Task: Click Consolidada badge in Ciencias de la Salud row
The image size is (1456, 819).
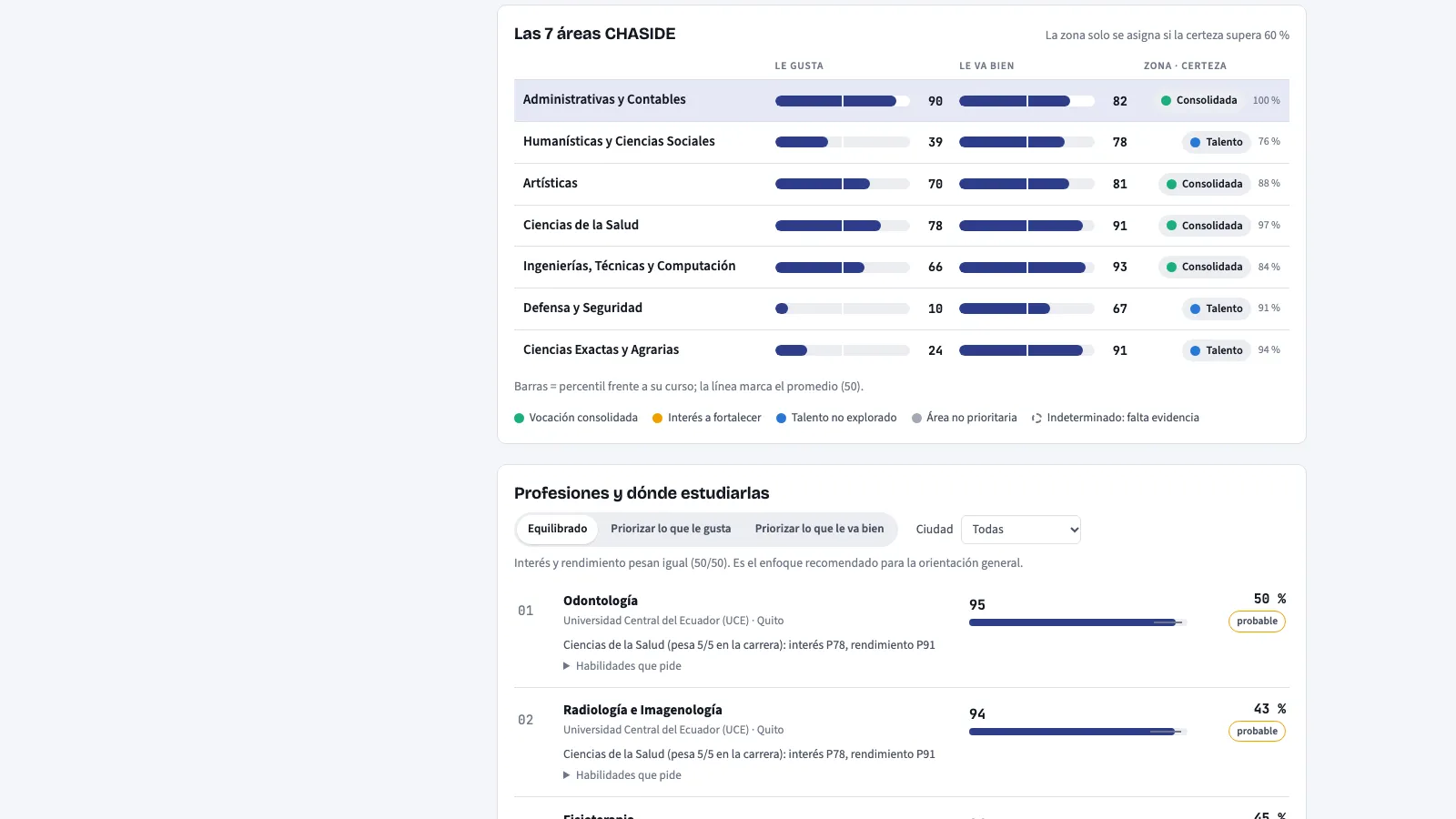Action: tap(1204, 226)
